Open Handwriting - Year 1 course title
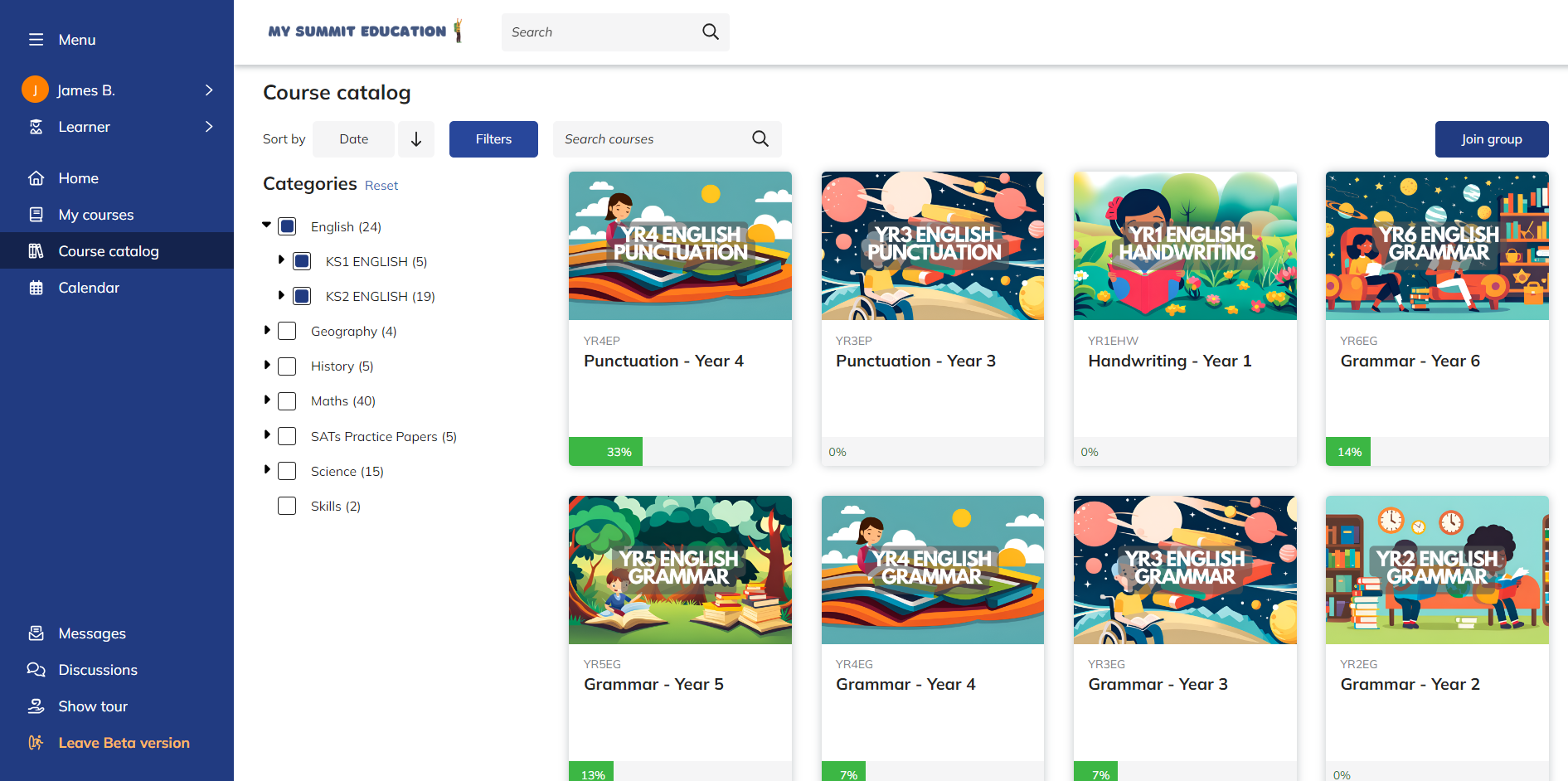This screenshot has height=781, width=1568. click(x=1170, y=361)
